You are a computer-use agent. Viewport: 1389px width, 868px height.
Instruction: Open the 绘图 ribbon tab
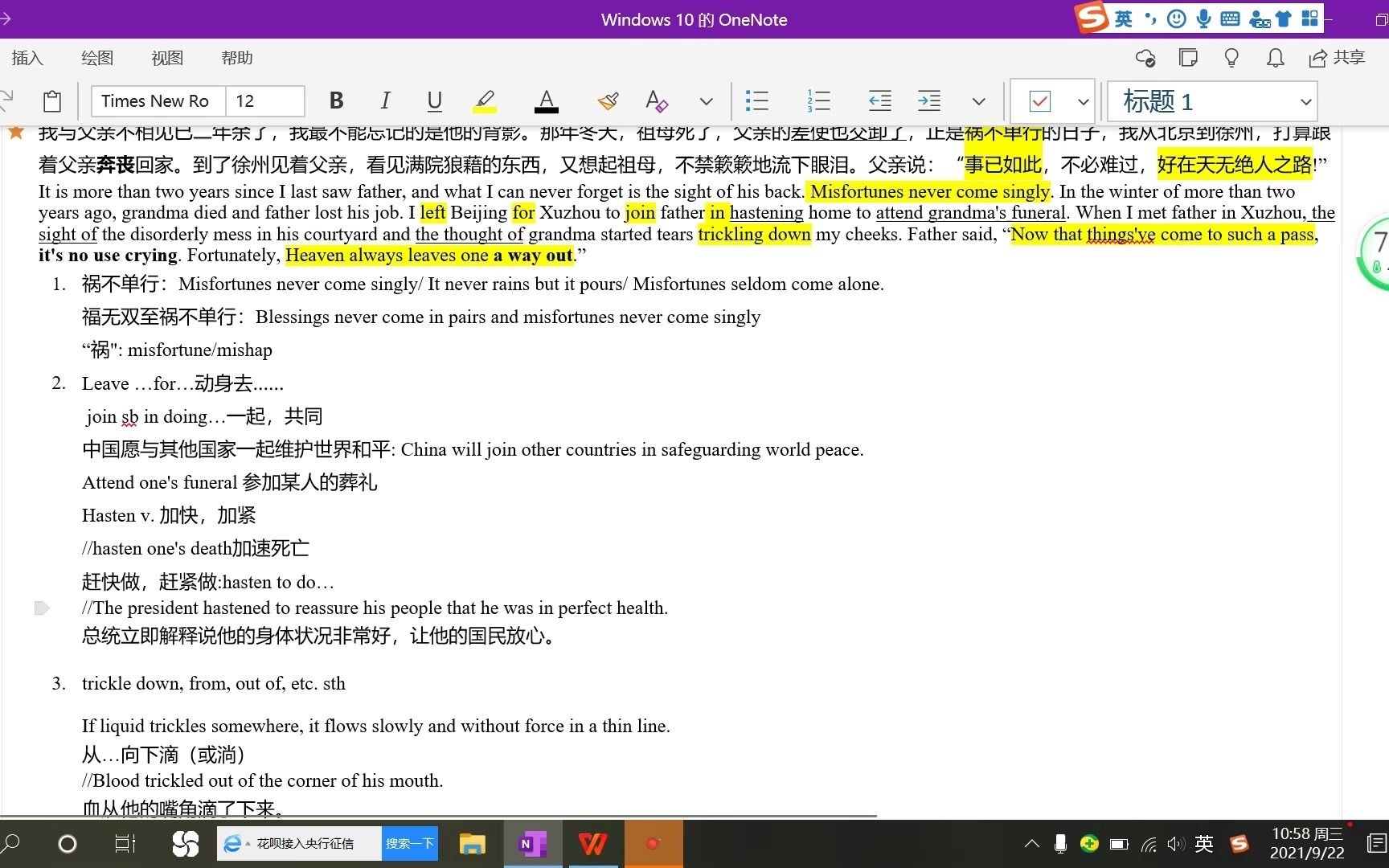97,58
